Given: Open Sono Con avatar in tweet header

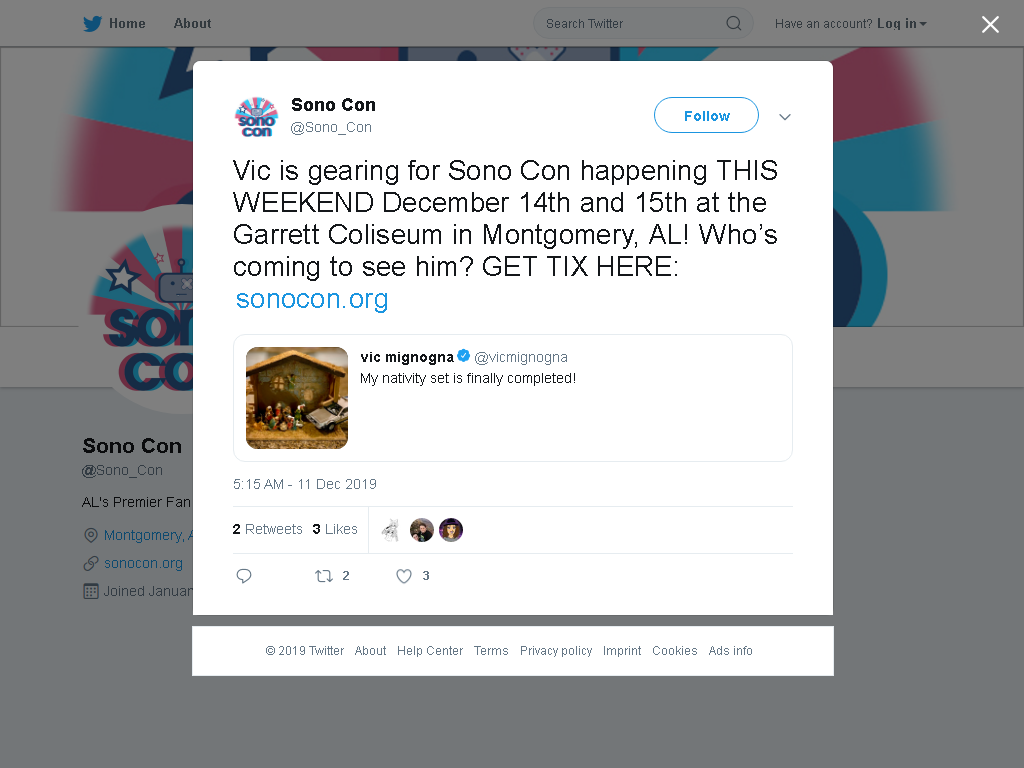Looking at the screenshot, I should click(257, 117).
